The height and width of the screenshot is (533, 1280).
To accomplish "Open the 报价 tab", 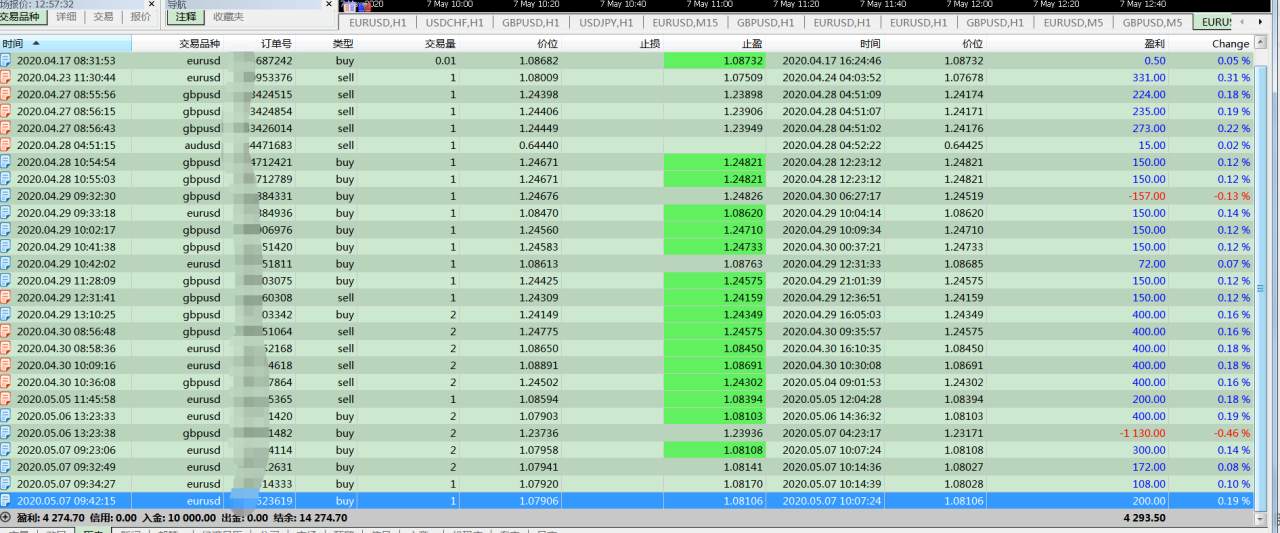I will pyautogui.click(x=141, y=17).
